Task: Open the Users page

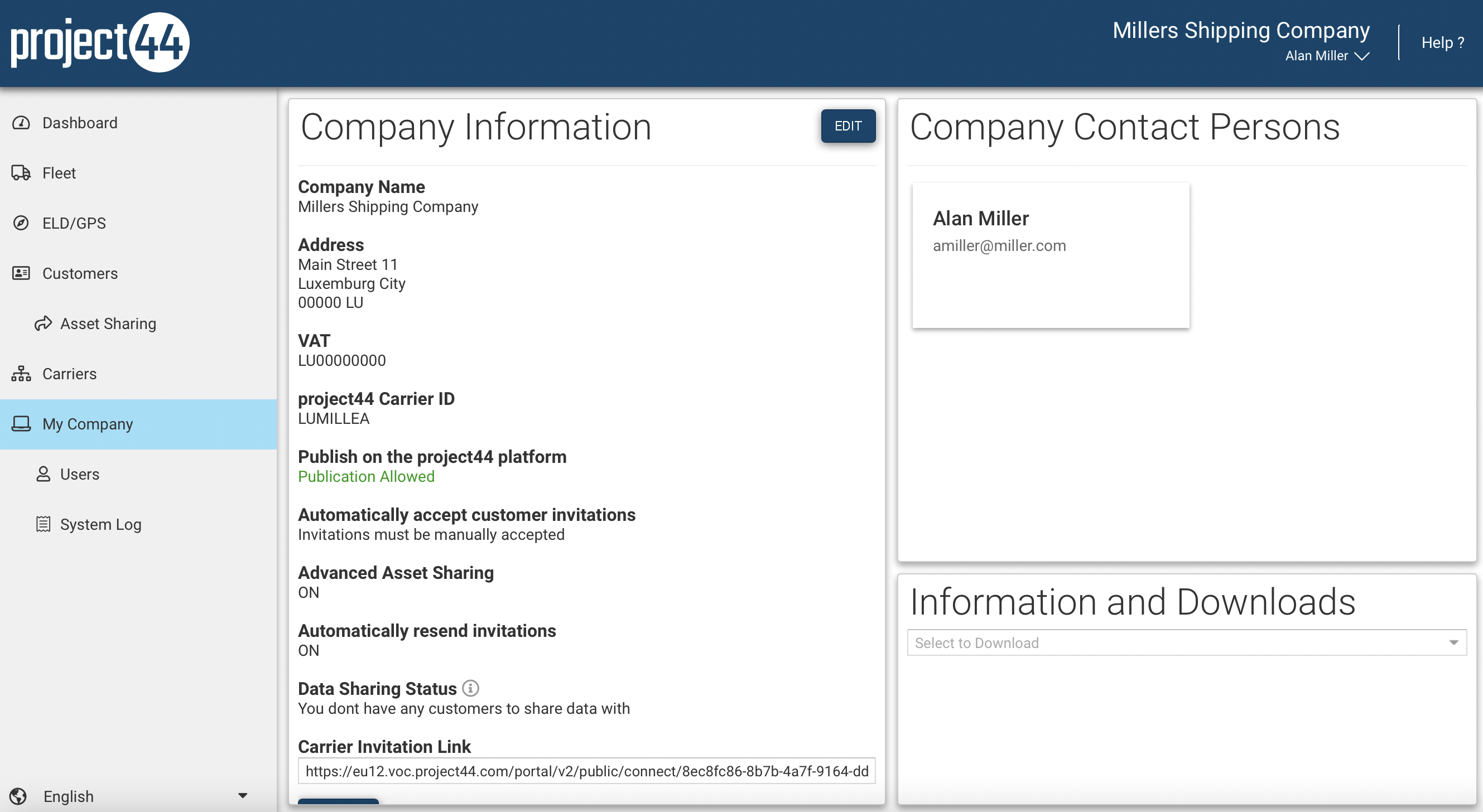Action: click(x=138, y=474)
